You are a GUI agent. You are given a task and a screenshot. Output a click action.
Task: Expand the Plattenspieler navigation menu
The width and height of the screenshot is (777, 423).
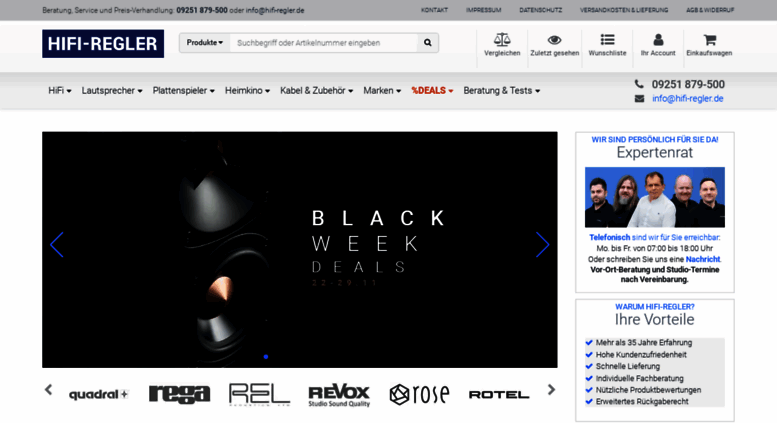point(183,91)
